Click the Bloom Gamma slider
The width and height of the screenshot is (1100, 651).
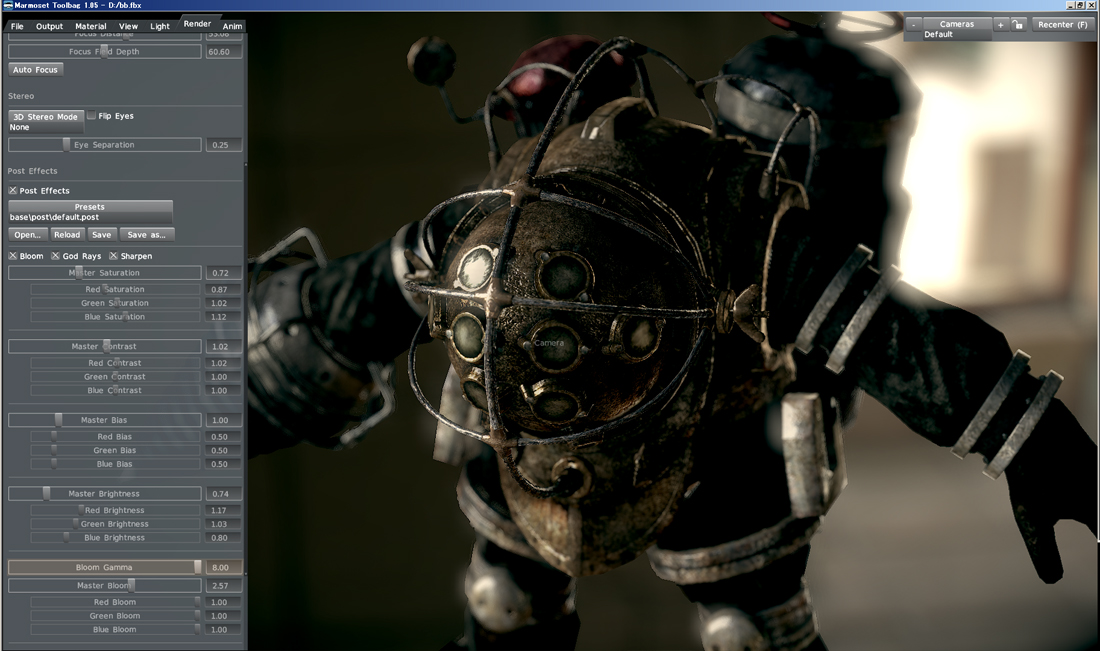click(x=105, y=568)
